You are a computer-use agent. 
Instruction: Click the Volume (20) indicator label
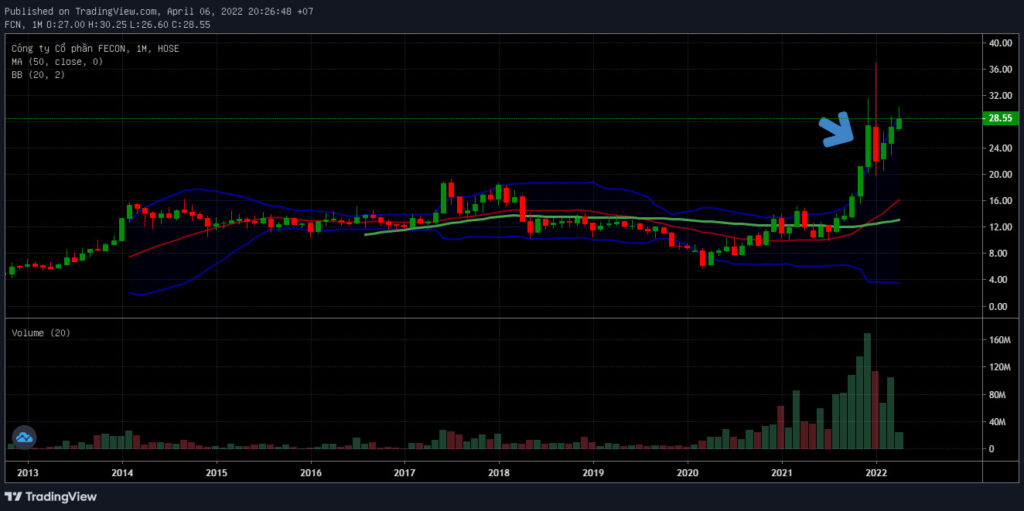(x=41, y=333)
